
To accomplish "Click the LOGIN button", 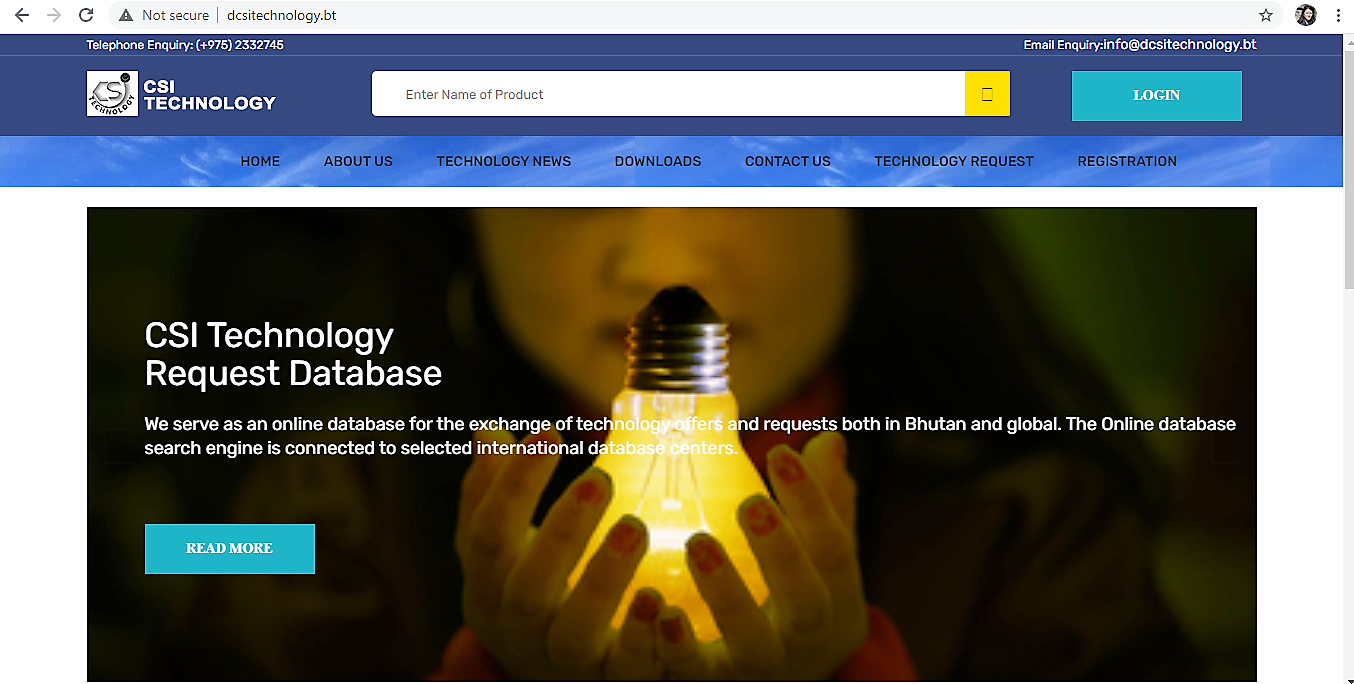I will pos(1157,96).
